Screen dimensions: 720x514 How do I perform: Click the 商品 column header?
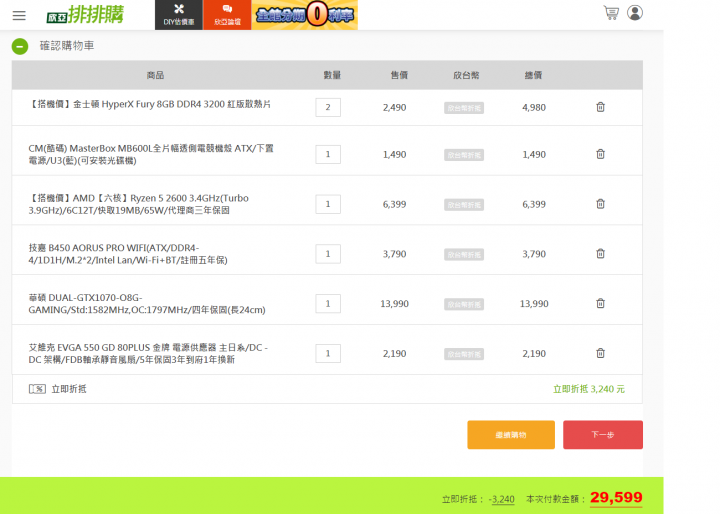155,75
